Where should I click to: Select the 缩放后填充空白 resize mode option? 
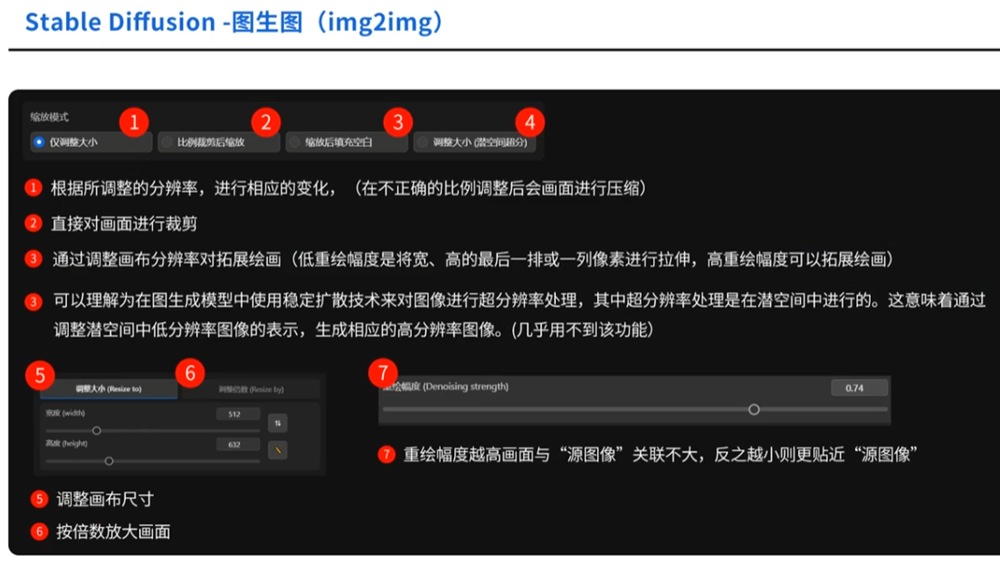click(x=346, y=142)
